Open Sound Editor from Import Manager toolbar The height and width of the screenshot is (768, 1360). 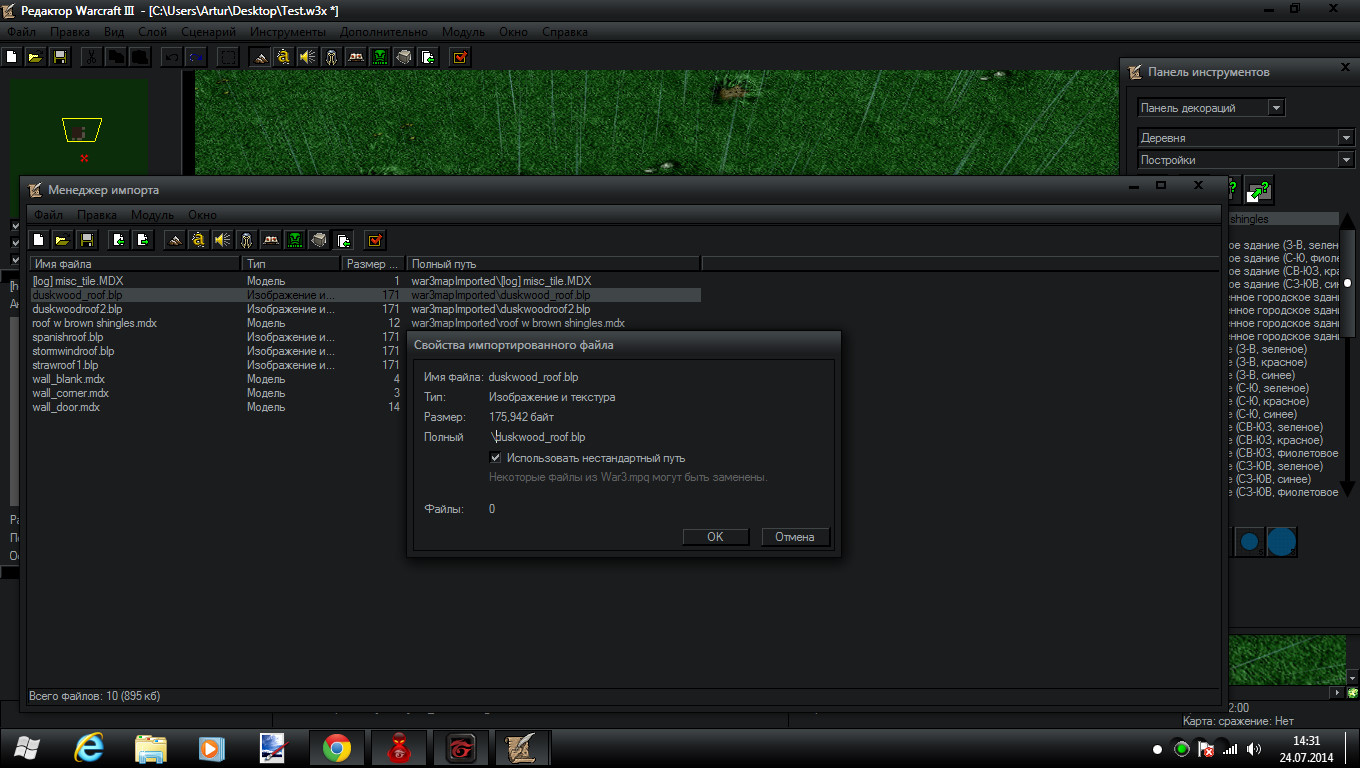223,239
